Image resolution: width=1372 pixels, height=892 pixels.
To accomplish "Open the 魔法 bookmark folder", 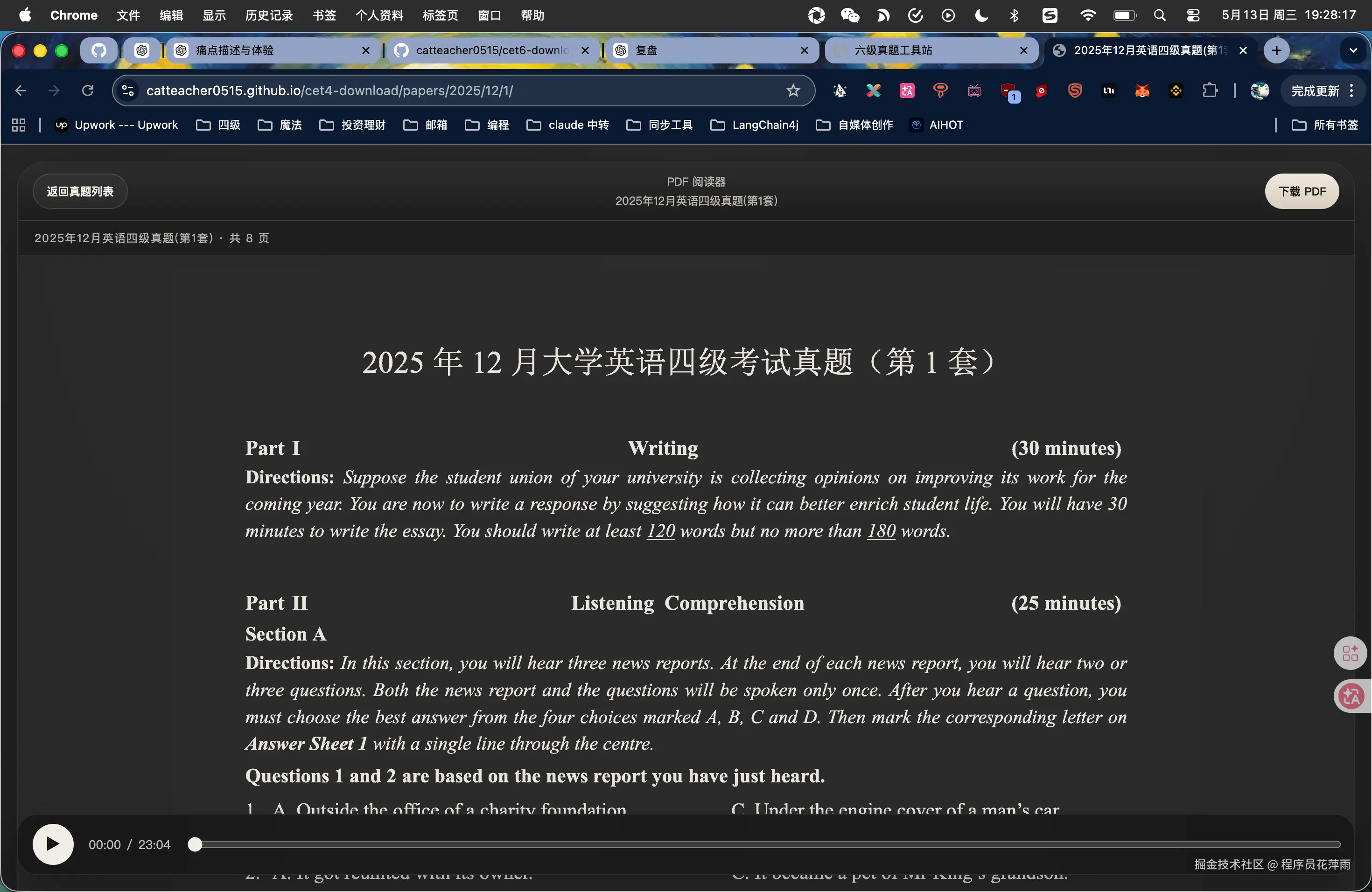I will (280, 125).
